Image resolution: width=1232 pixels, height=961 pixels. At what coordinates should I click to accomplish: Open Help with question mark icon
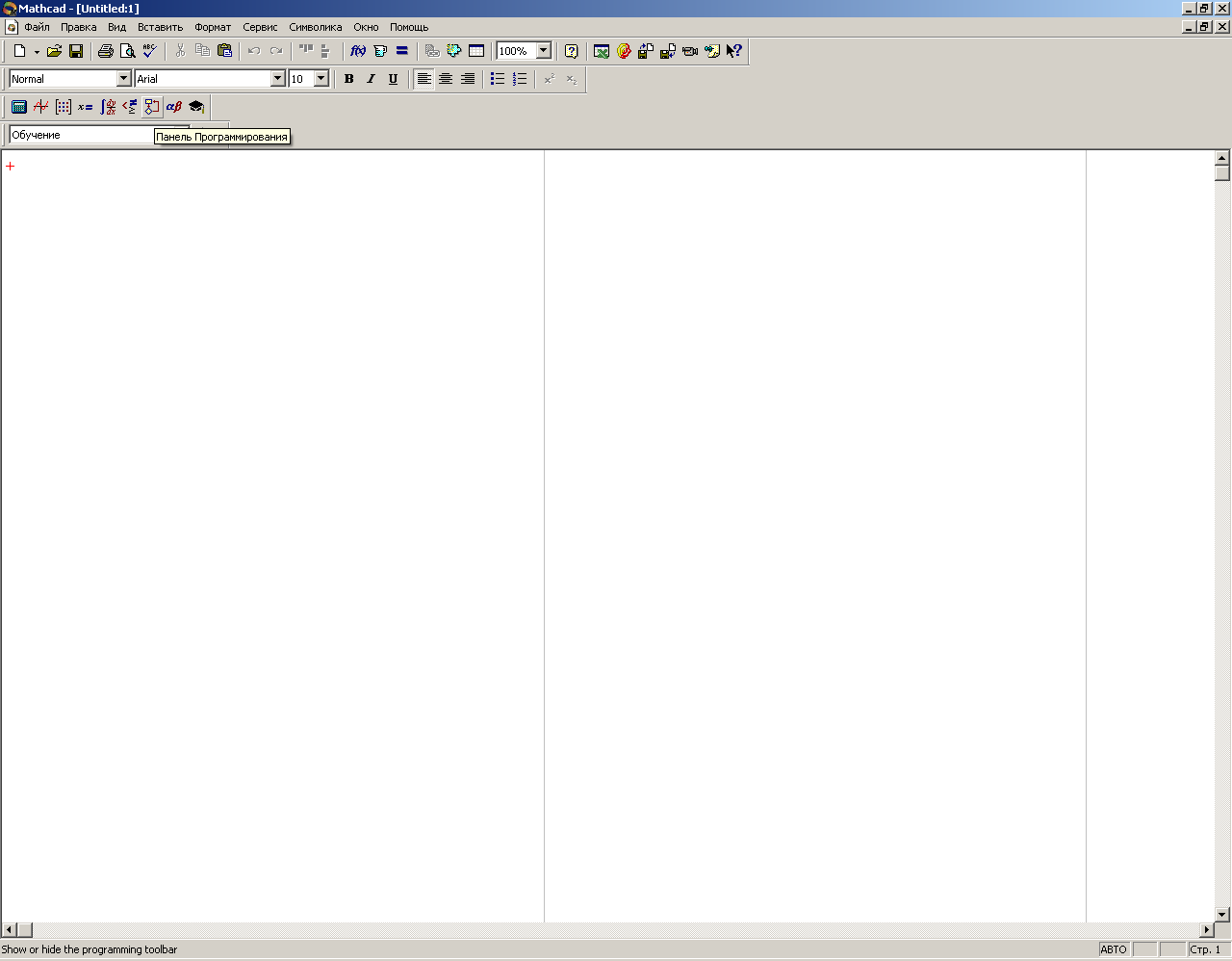[x=572, y=51]
